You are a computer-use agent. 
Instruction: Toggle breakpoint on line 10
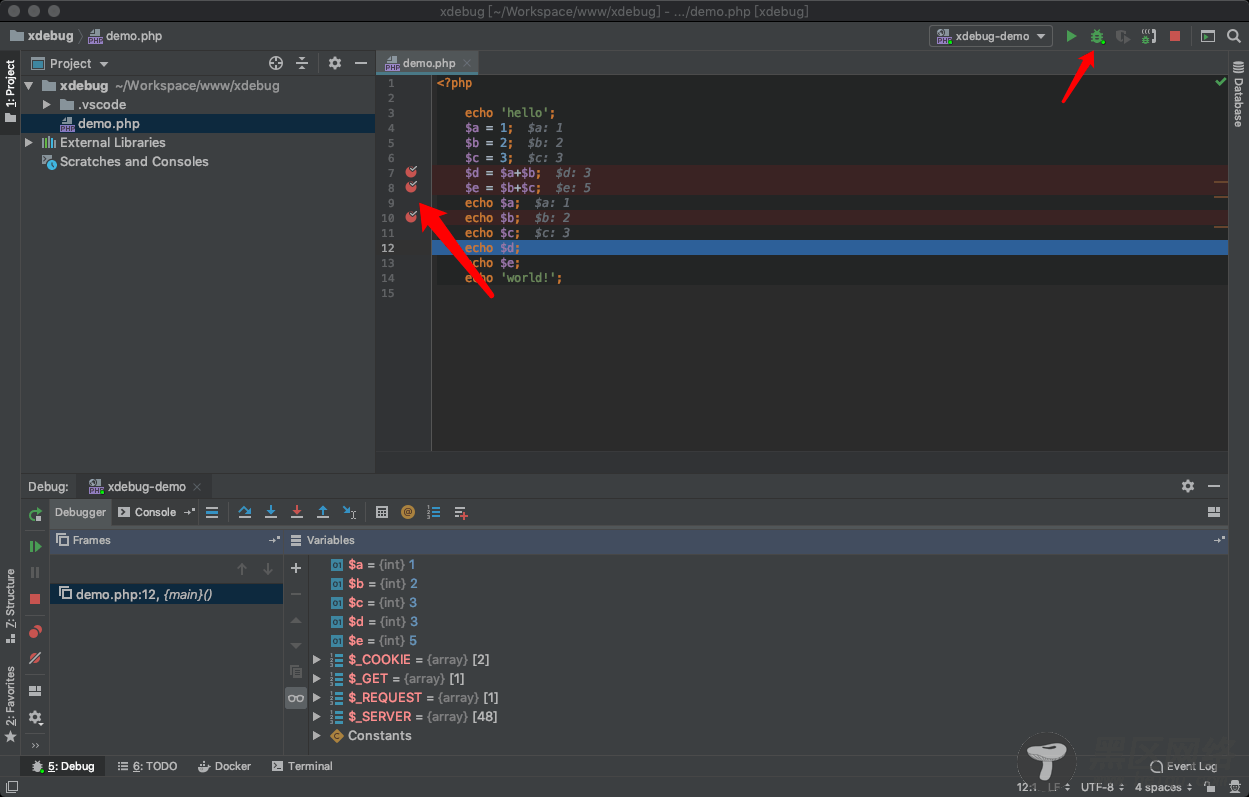pos(411,217)
